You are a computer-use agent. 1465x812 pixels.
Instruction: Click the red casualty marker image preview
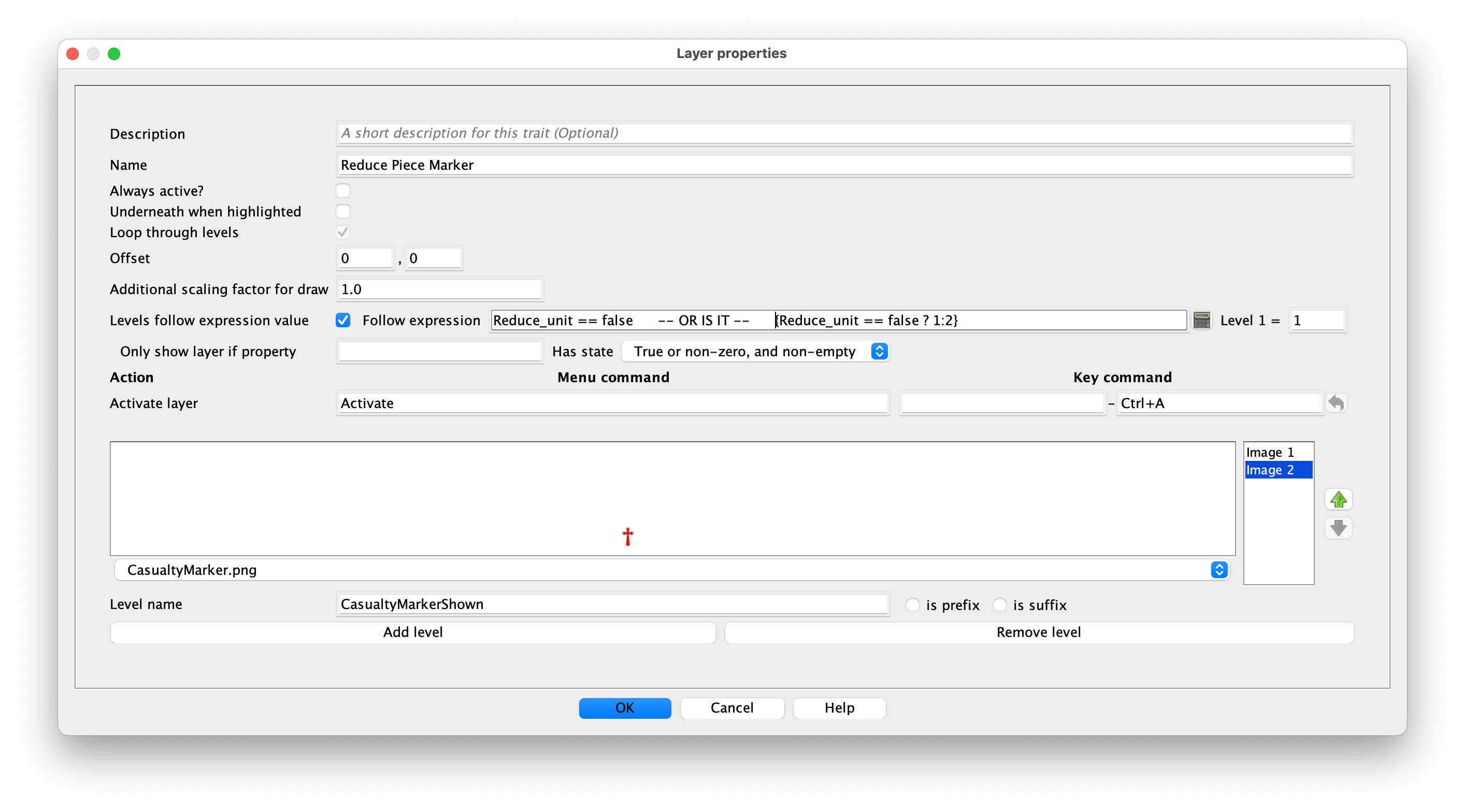click(627, 536)
